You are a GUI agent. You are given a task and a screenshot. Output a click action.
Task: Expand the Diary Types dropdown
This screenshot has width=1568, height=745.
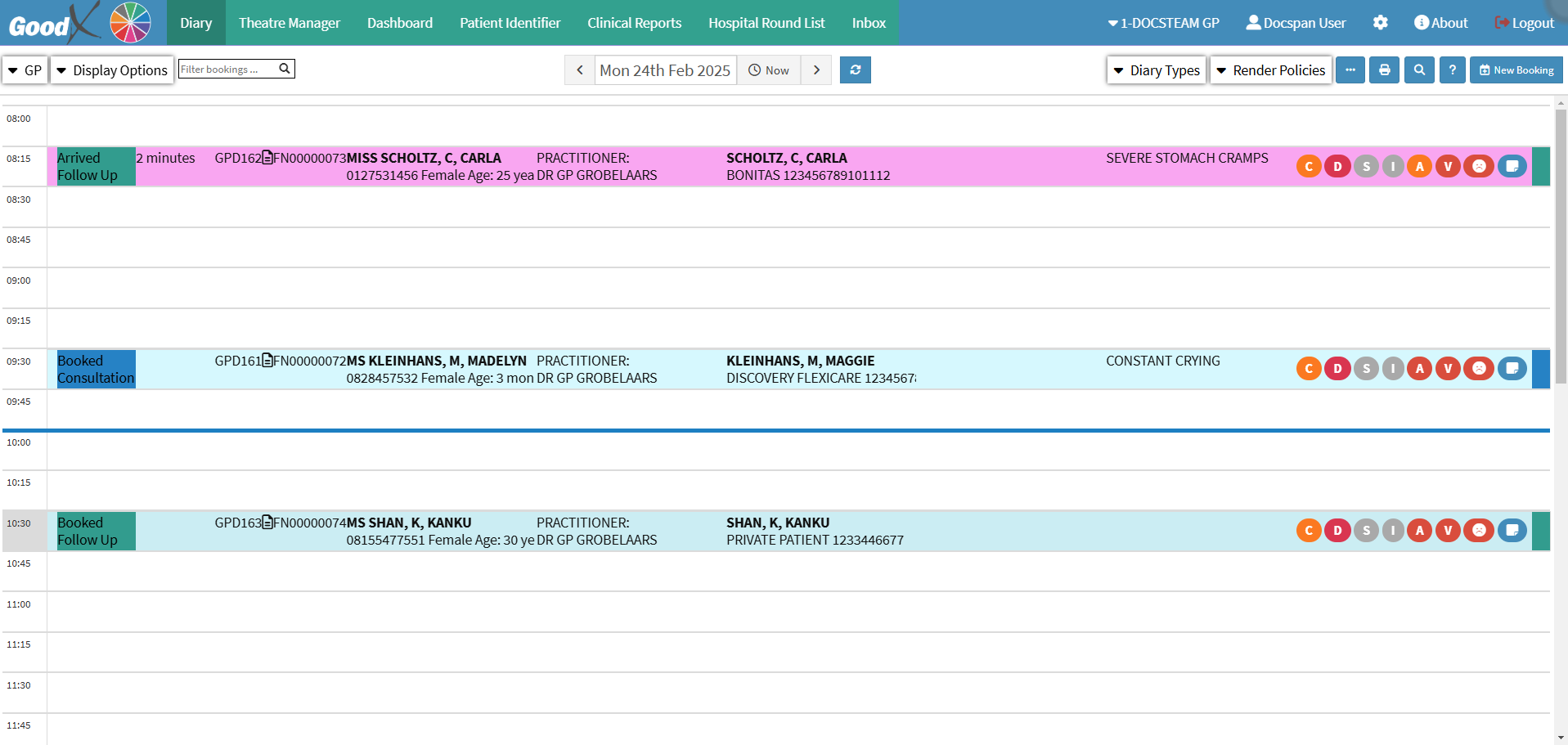click(1157, 70)
